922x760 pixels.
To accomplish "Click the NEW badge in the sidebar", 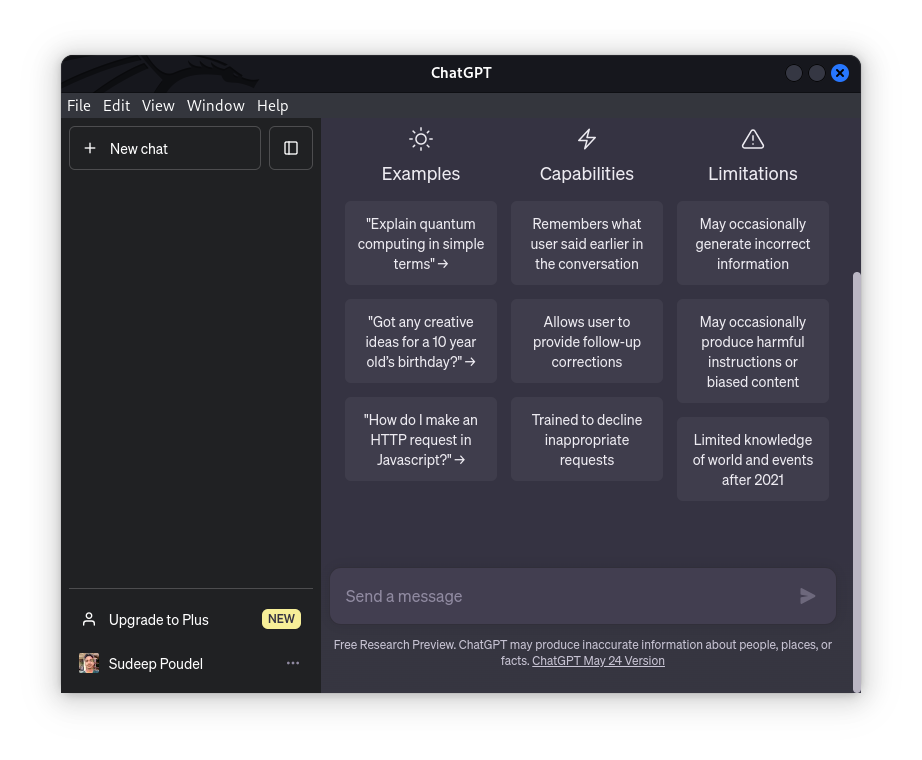I will [281, 618].
